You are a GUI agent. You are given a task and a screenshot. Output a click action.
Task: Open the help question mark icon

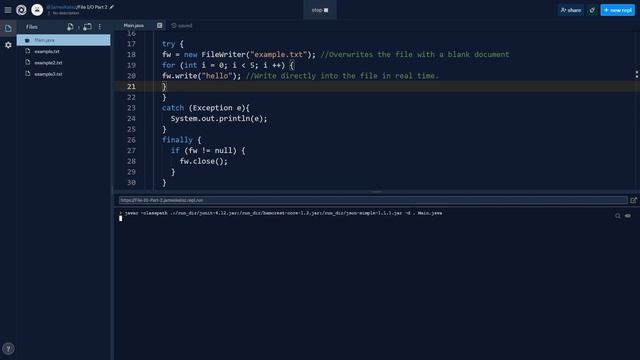click(x=8, y=349)
